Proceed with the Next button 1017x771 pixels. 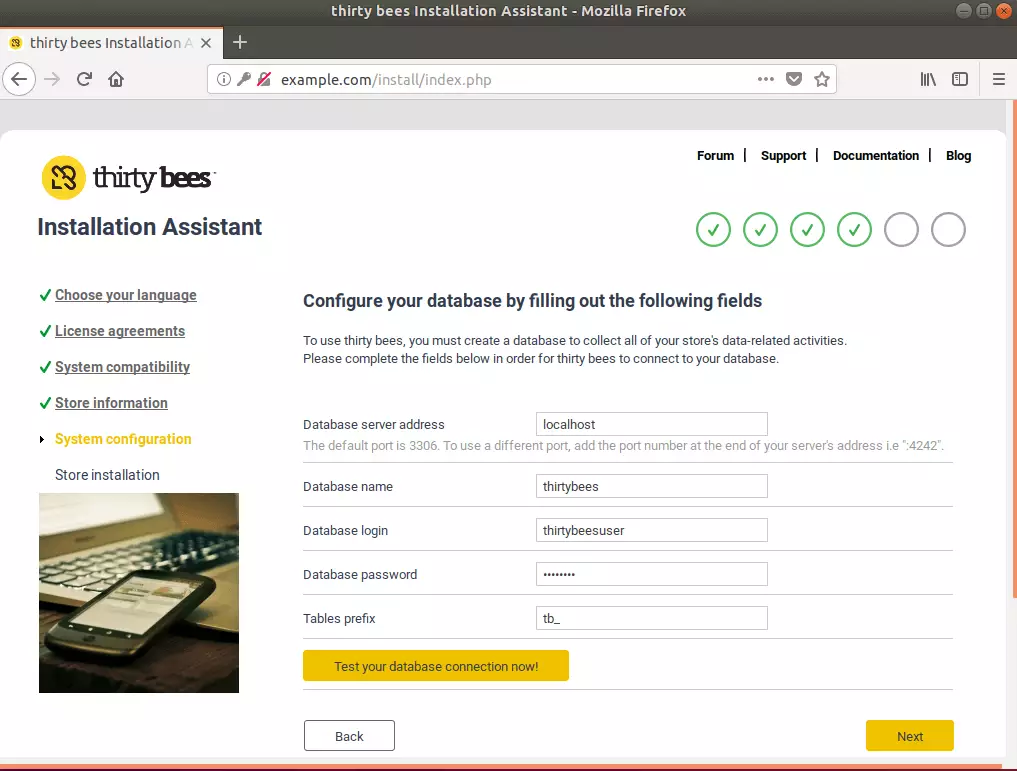coord(909,736)
